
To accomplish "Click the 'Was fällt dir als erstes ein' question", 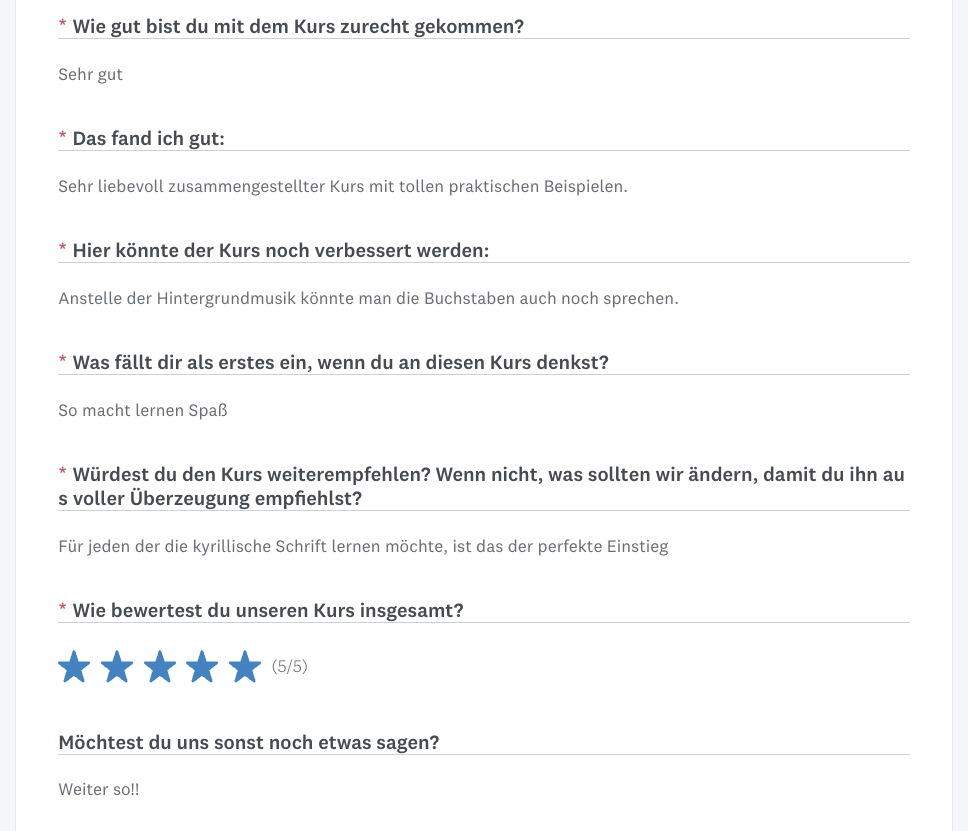I will coord(340,362).
